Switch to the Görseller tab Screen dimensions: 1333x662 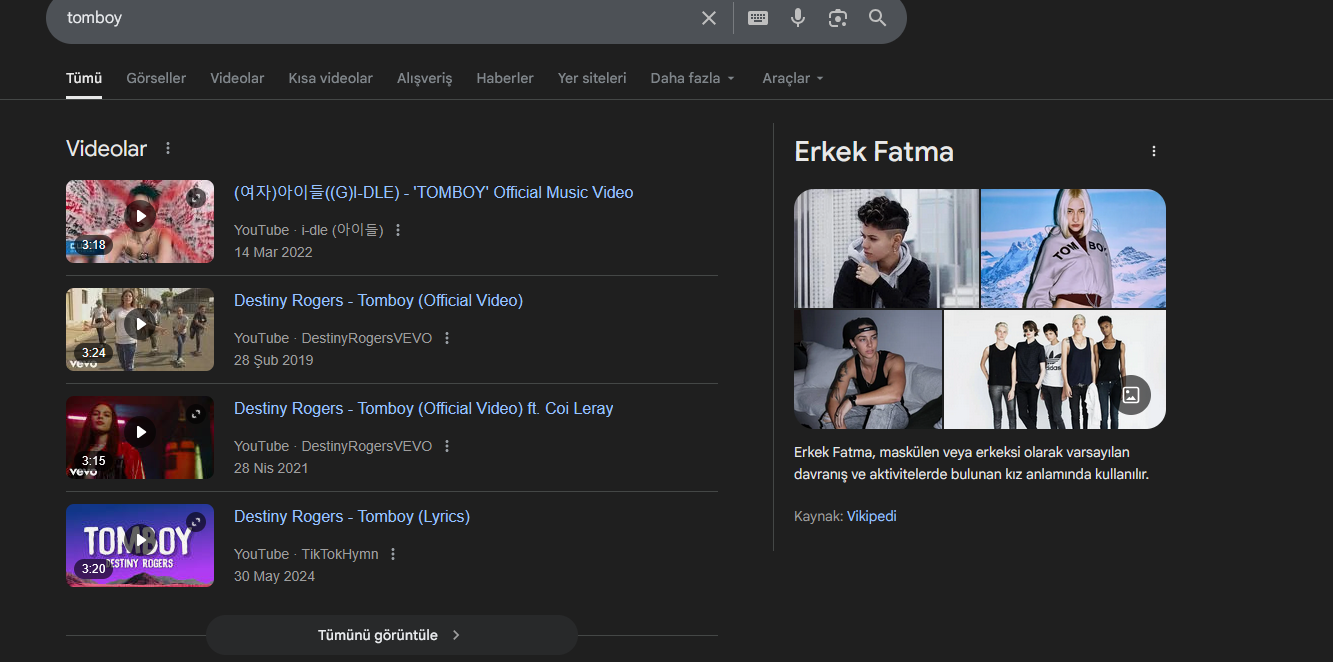(156, 78)
